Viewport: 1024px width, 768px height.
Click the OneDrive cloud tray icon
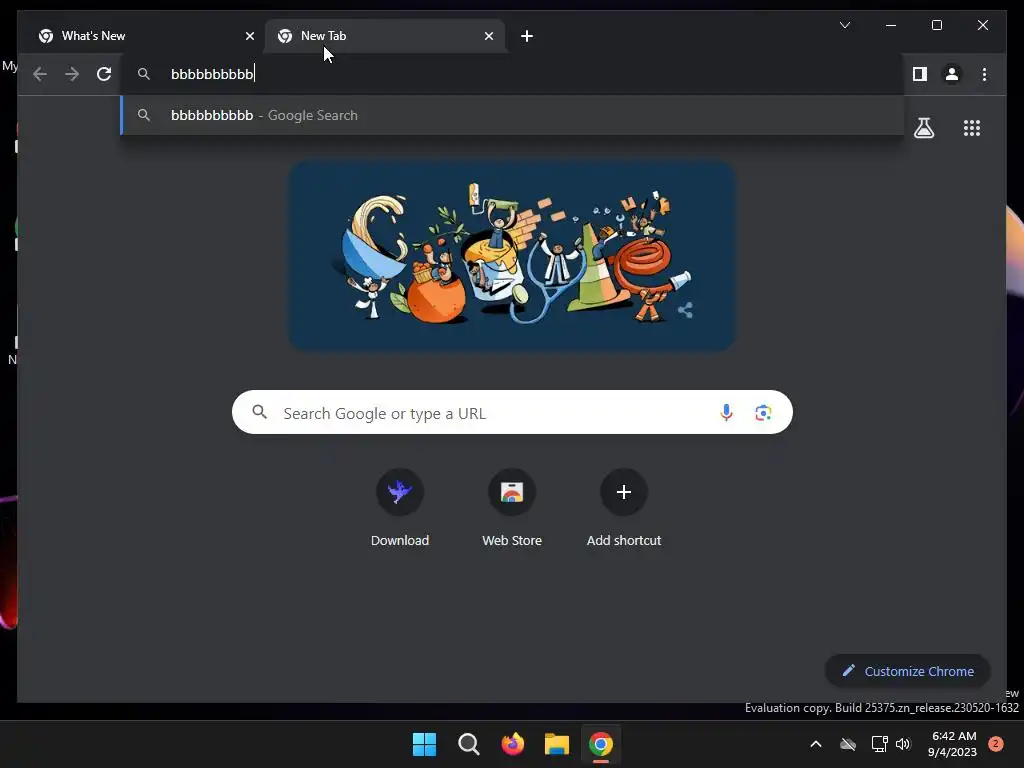point(848,744)
